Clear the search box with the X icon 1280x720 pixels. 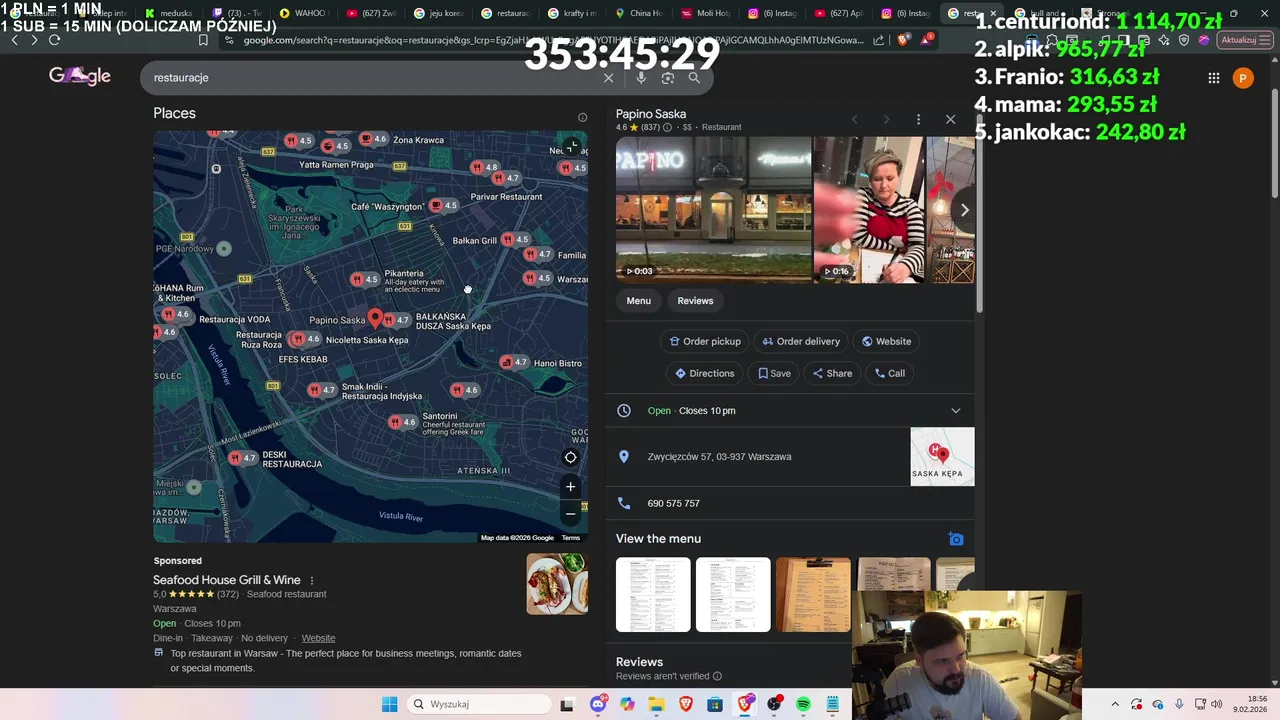click(x=608, y=78)
